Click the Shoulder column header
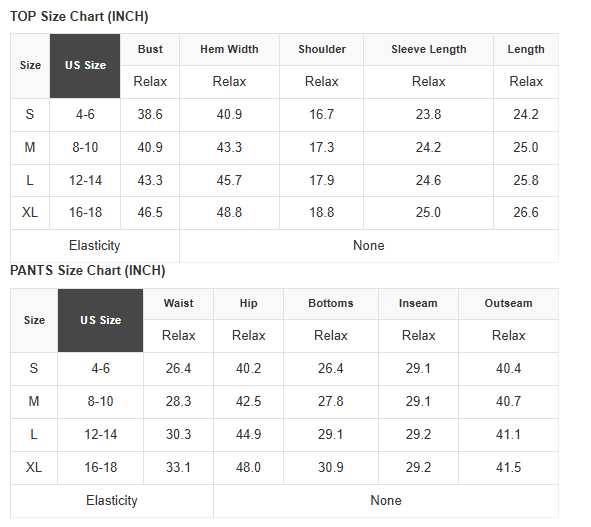Viewport: 591px width, 527px height. pos(322,49)
